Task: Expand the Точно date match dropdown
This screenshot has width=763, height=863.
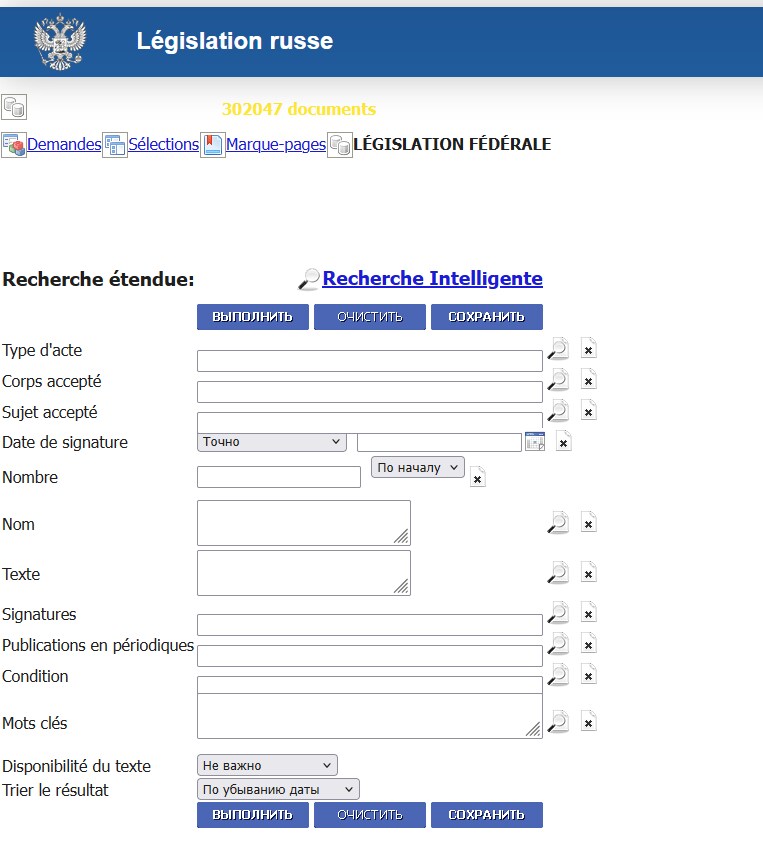Action: 271,442
